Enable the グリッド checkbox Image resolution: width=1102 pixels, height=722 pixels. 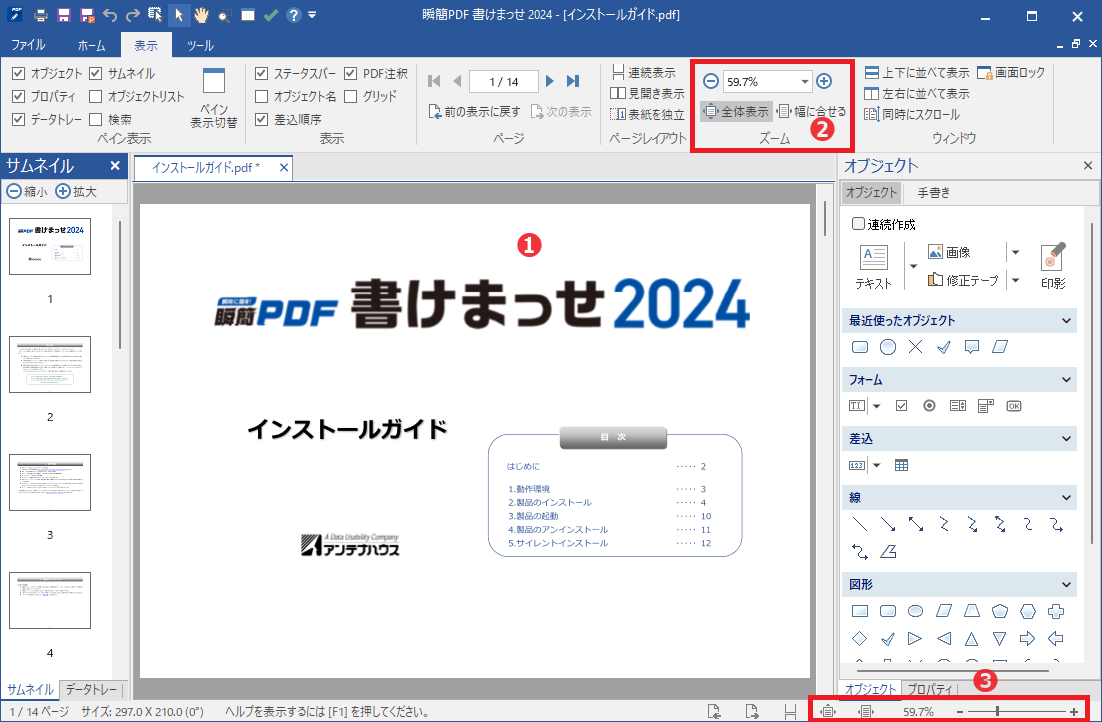coord(351,96)
